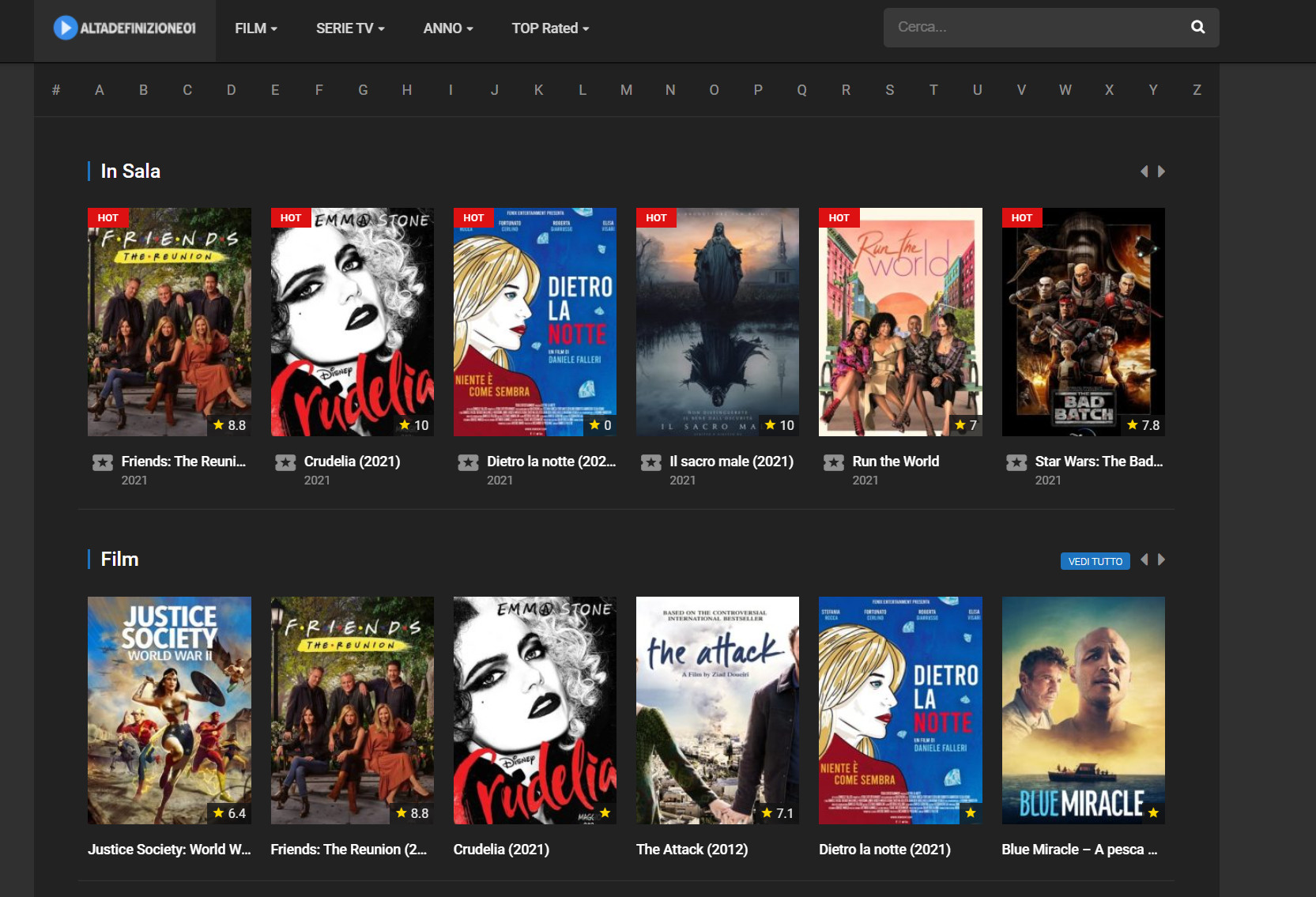Click star badge on Blue Miracle poster
This screenshot has width=1316, height=897.
click(x=1153, y=813)
